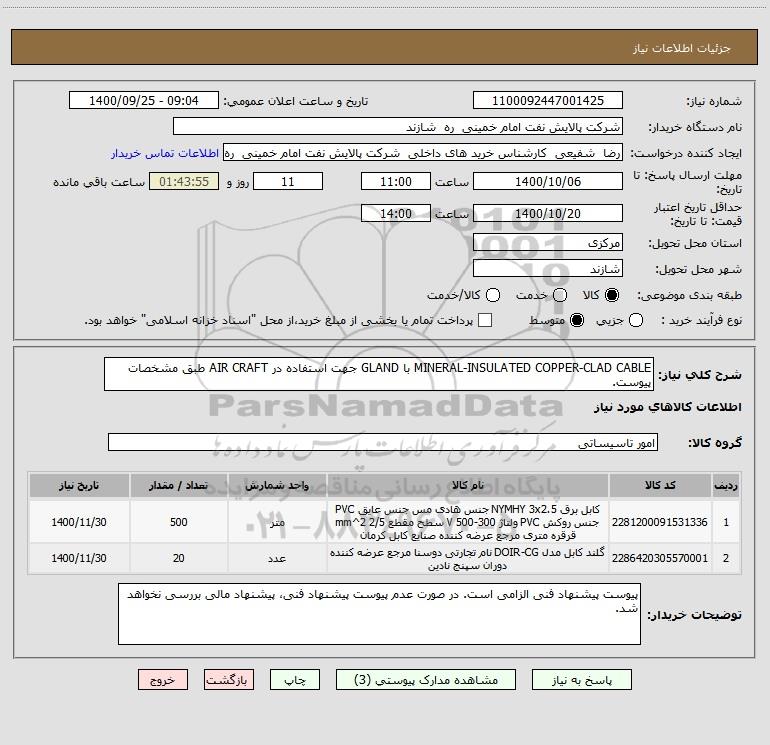Select the خدمت radio button
The width and height of the screenshot is (770, 745).
pos(560,295)
